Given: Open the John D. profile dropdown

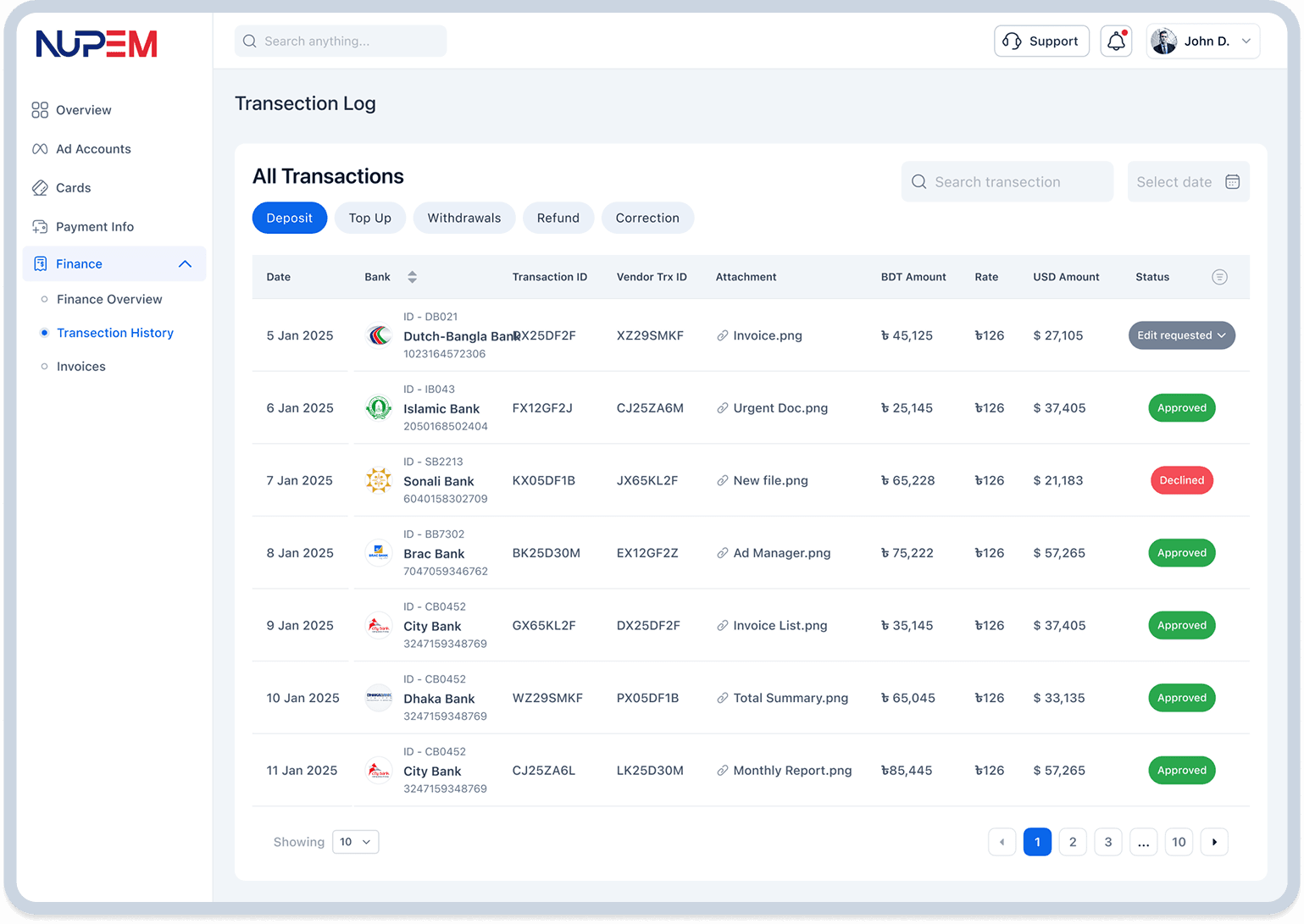Looking at the screenshot, I should pos(1203,41).
